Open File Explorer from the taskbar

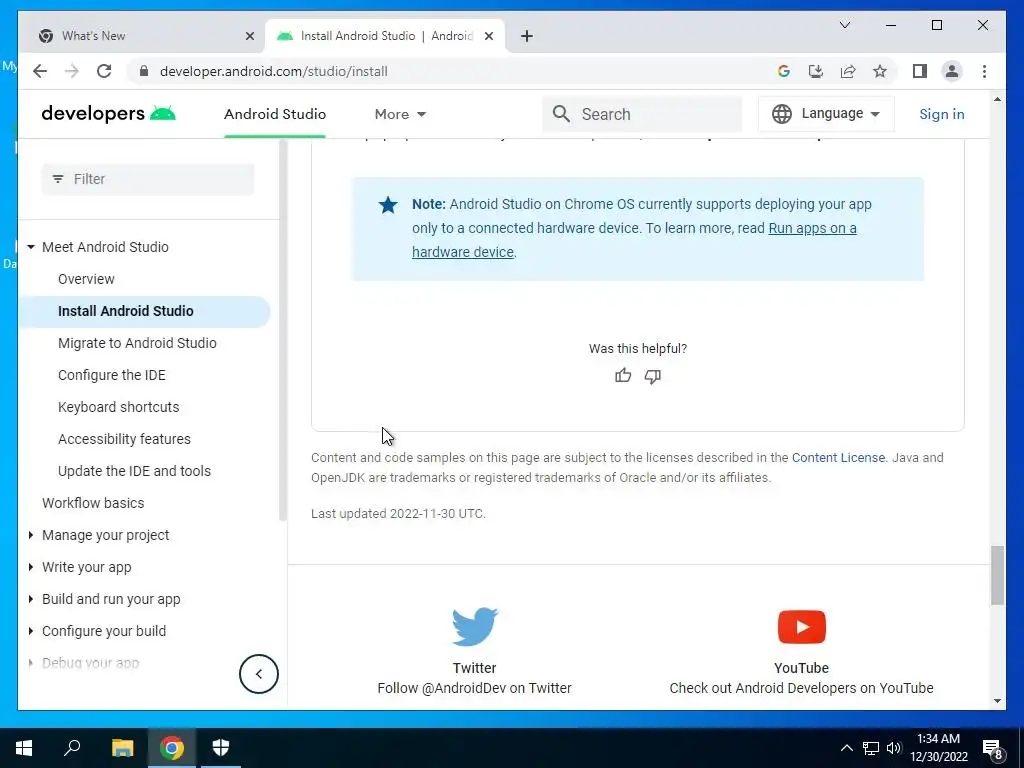(x=122, y=748)
